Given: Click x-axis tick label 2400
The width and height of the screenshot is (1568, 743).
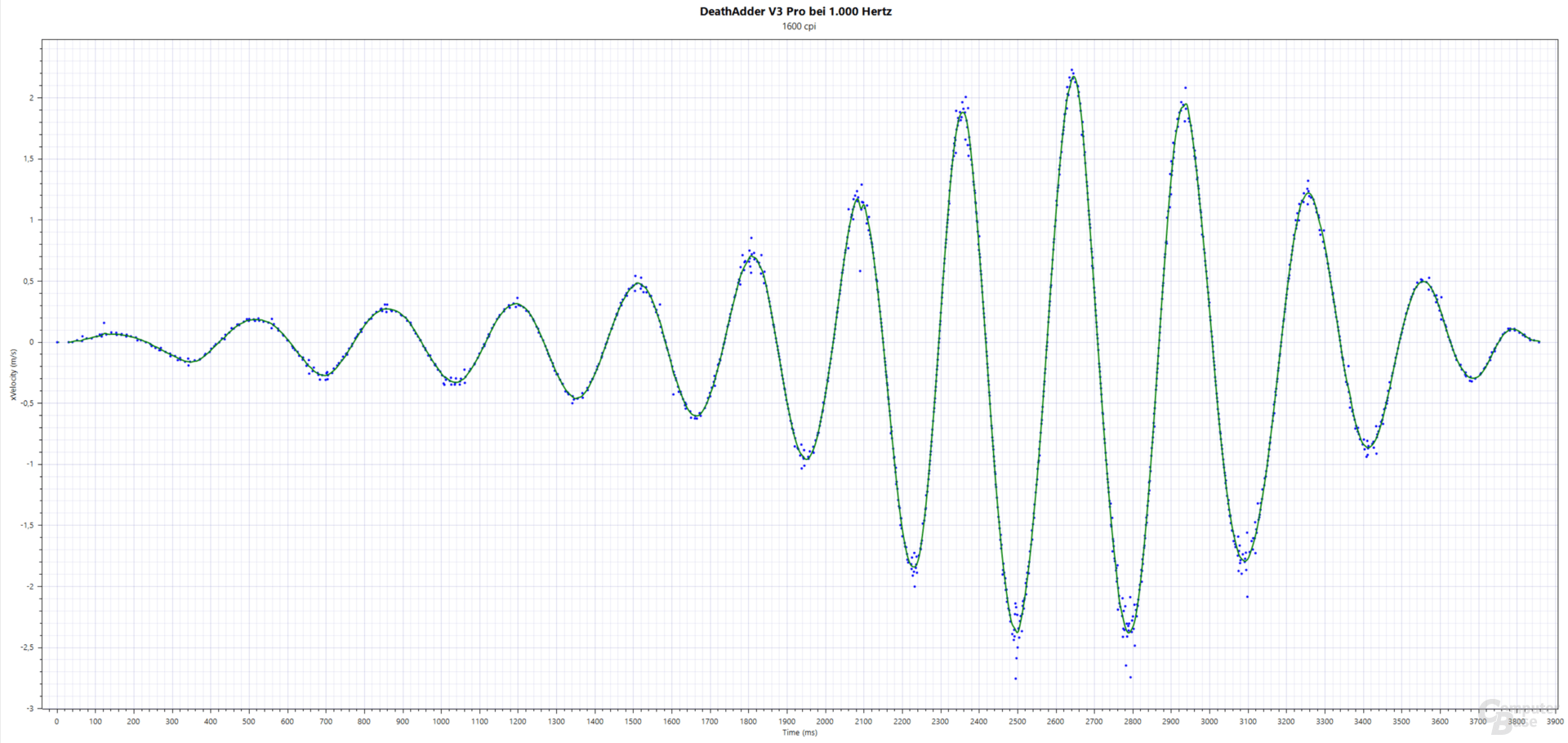Looking at the screenshot, I should tap(978, 721).
